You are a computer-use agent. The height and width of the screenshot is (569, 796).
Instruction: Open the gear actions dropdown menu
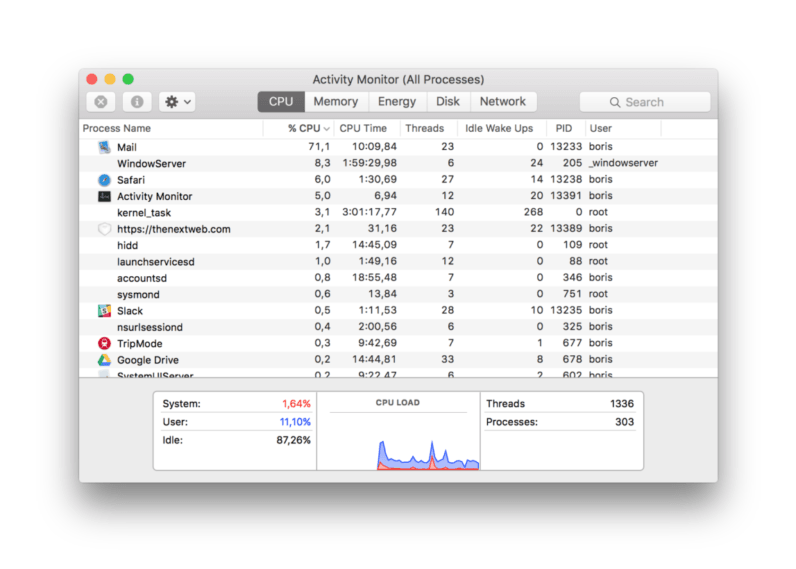click(x=177, y=102)
